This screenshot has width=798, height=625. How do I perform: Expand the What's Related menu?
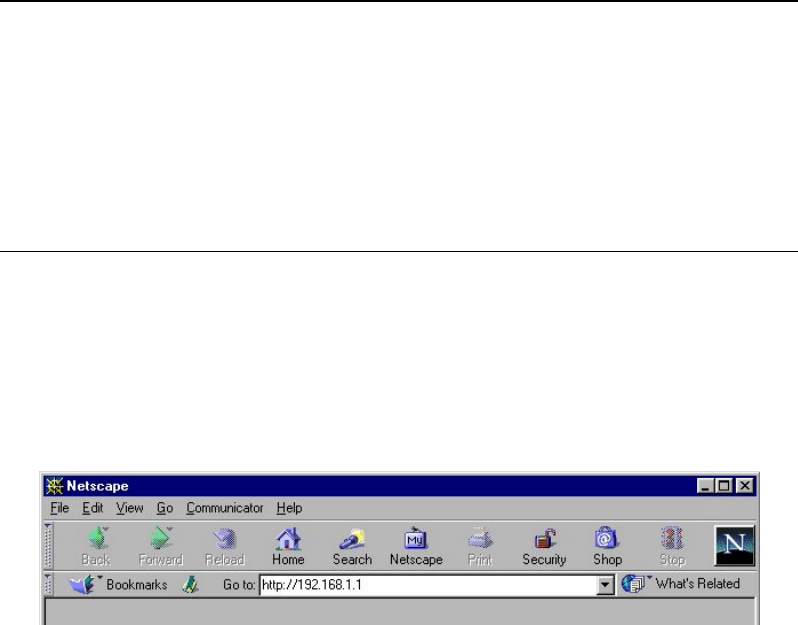(688, 584)
